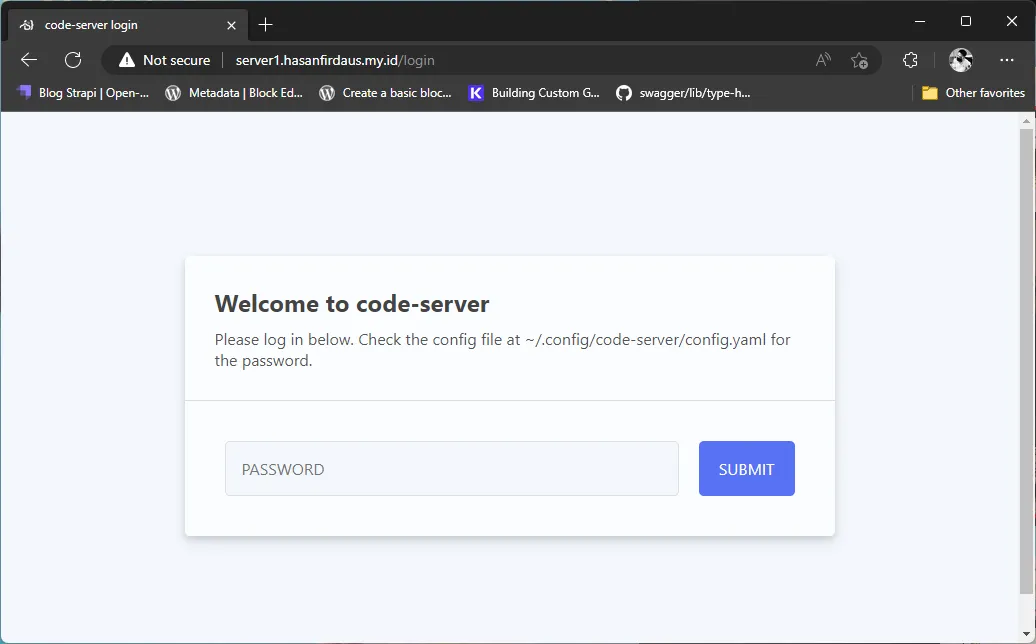Viewport: 1036px width, 644px height.
Task: Reload the code-server login page
Action: pos(72,60)
